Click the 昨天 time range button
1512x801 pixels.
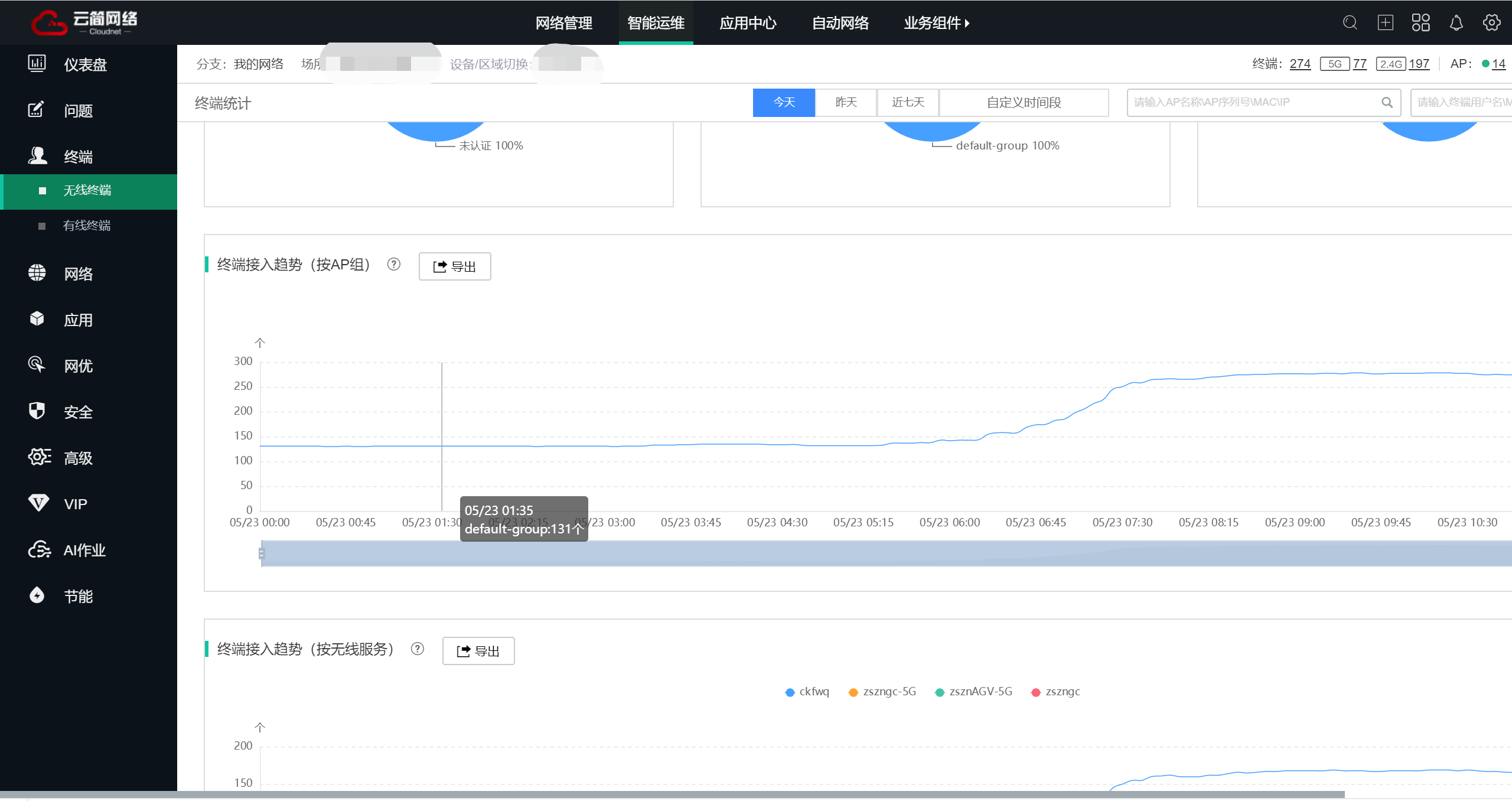846,103
